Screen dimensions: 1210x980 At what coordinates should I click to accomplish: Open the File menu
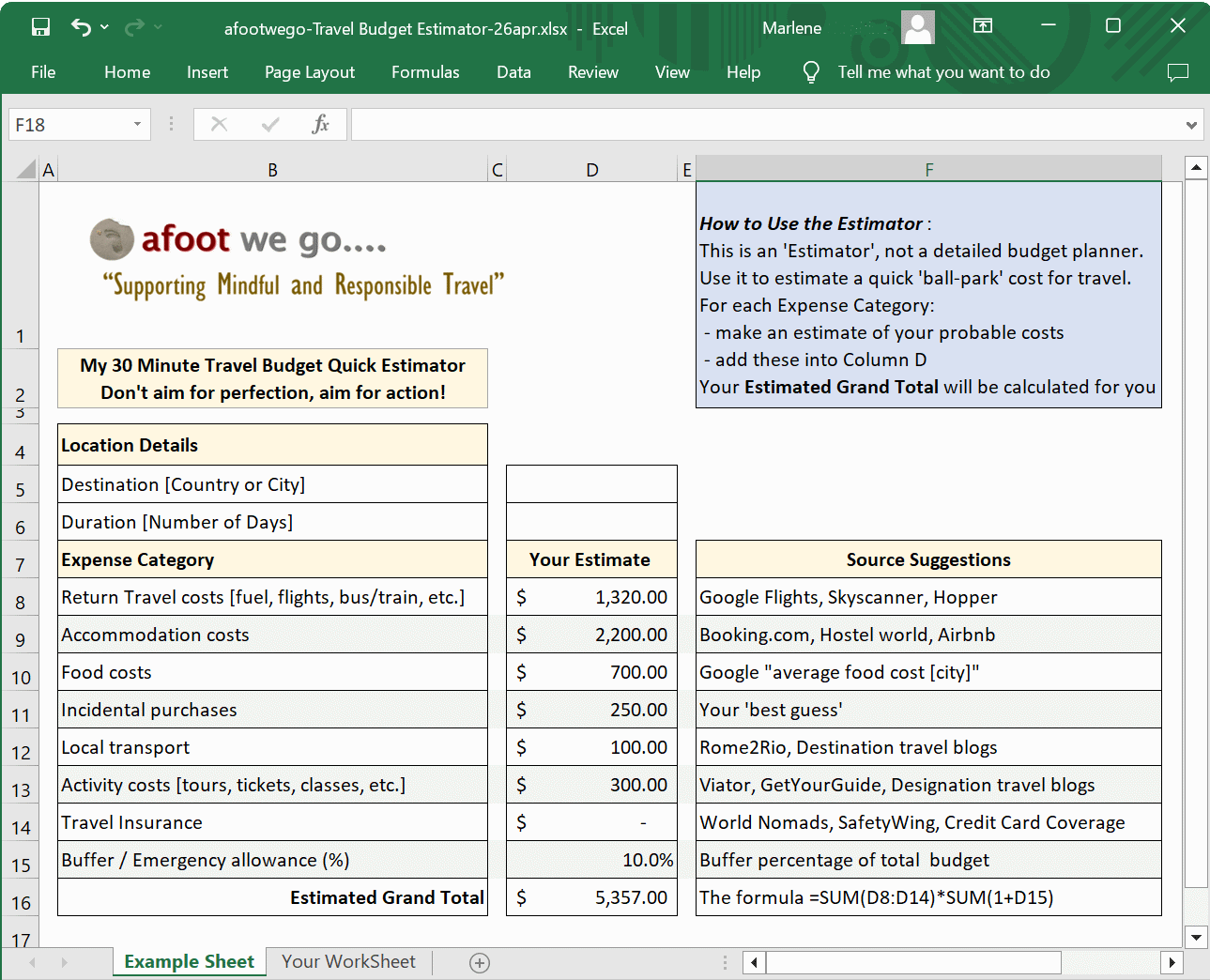[x=43, y=71]
